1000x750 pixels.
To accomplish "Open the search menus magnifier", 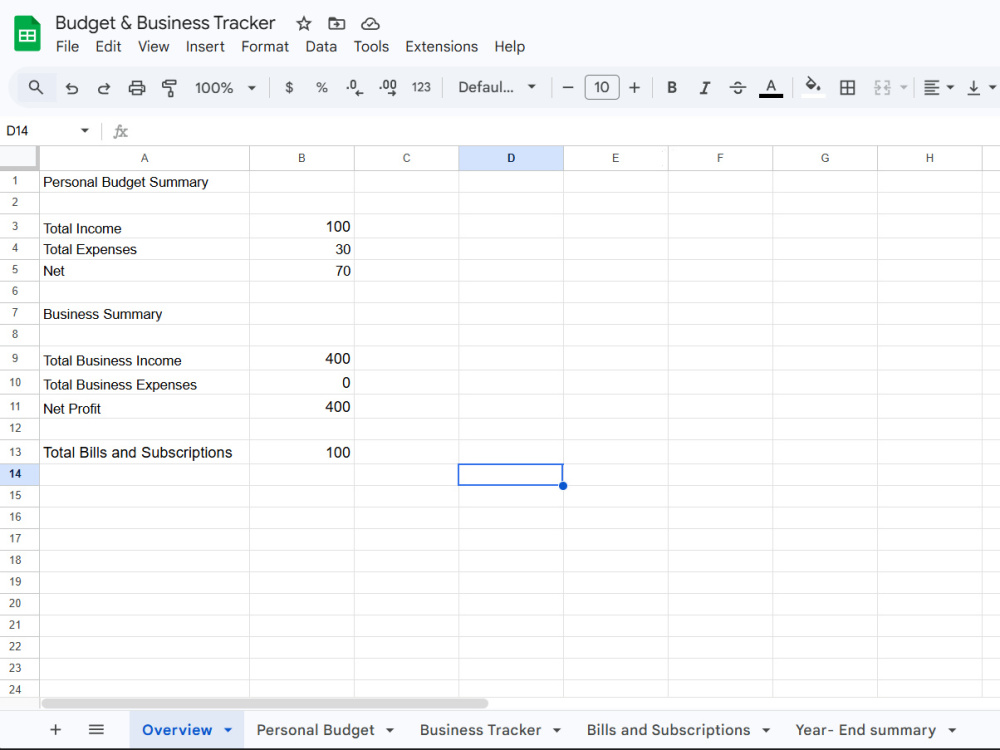I will tap(36, 87).
